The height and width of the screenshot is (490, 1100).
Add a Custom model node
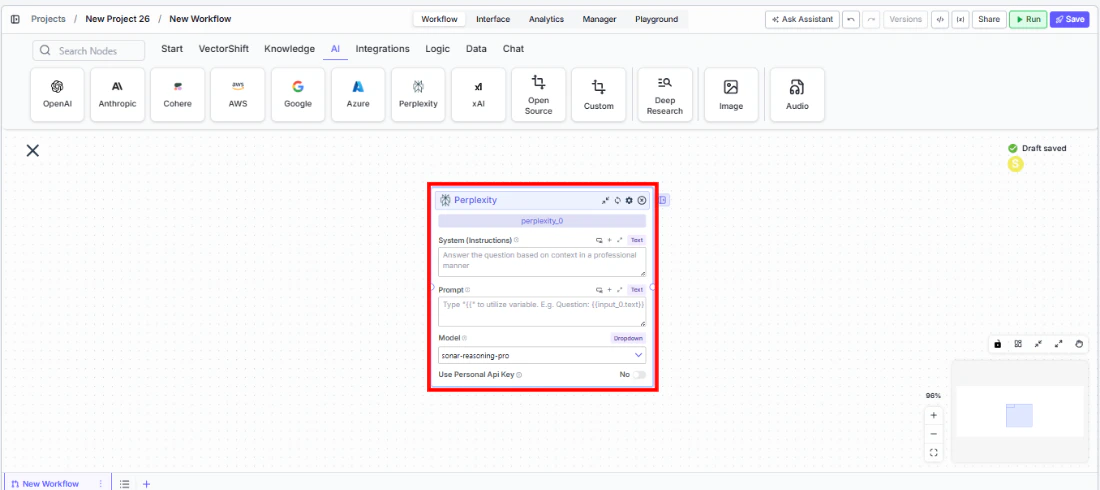click(x=598, y=95)
